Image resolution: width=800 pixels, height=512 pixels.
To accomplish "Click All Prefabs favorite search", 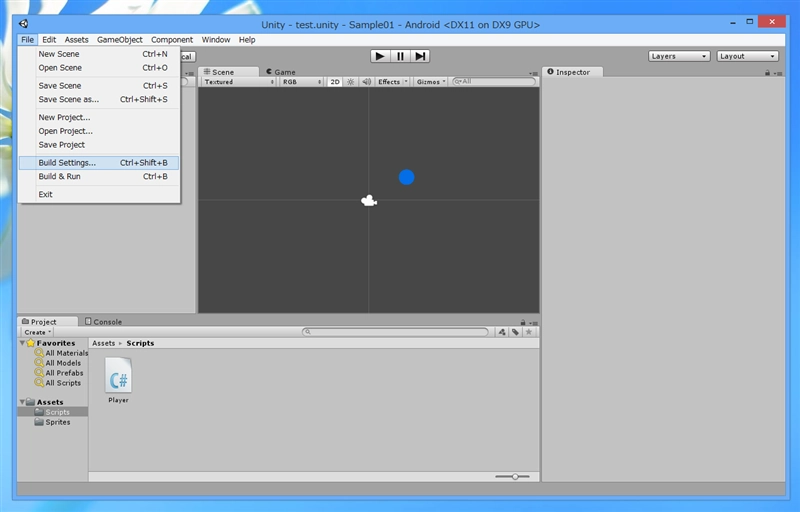I will (x=59, y=373).
